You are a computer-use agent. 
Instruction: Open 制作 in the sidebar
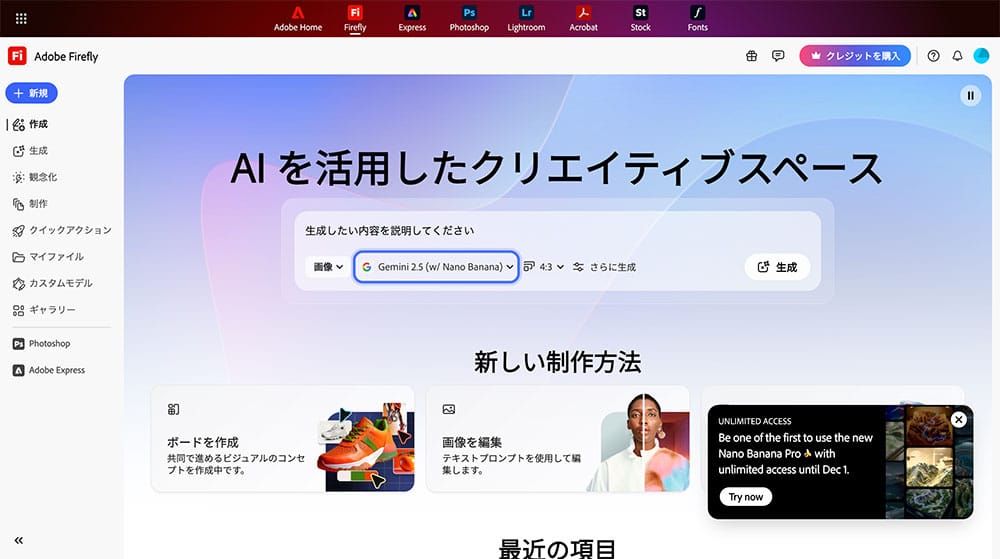pos(31,204)
